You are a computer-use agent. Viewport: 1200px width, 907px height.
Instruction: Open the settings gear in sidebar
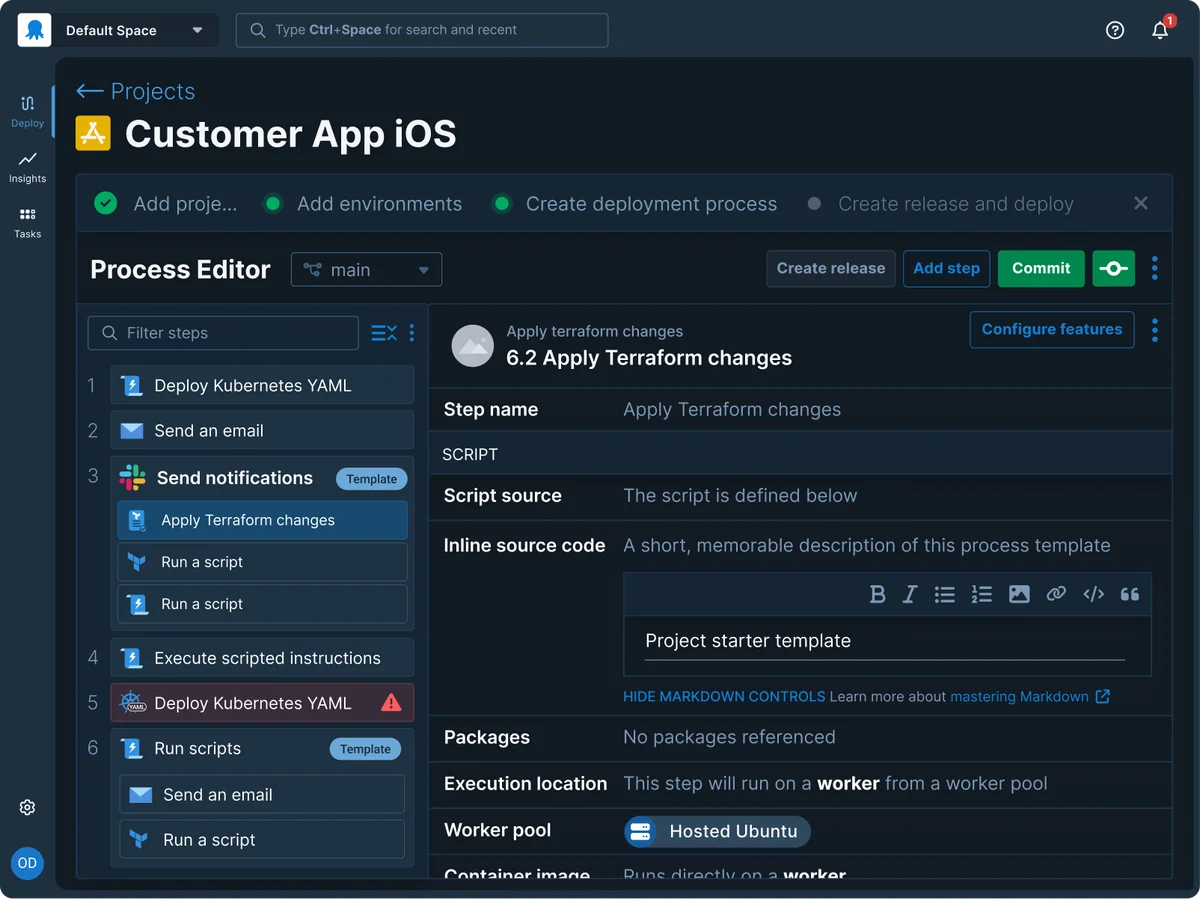coord(27,807)
